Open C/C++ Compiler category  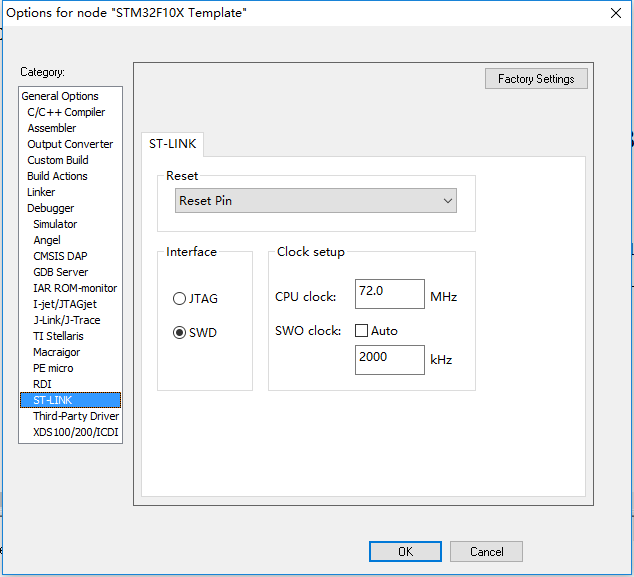[x=66, y=112]
